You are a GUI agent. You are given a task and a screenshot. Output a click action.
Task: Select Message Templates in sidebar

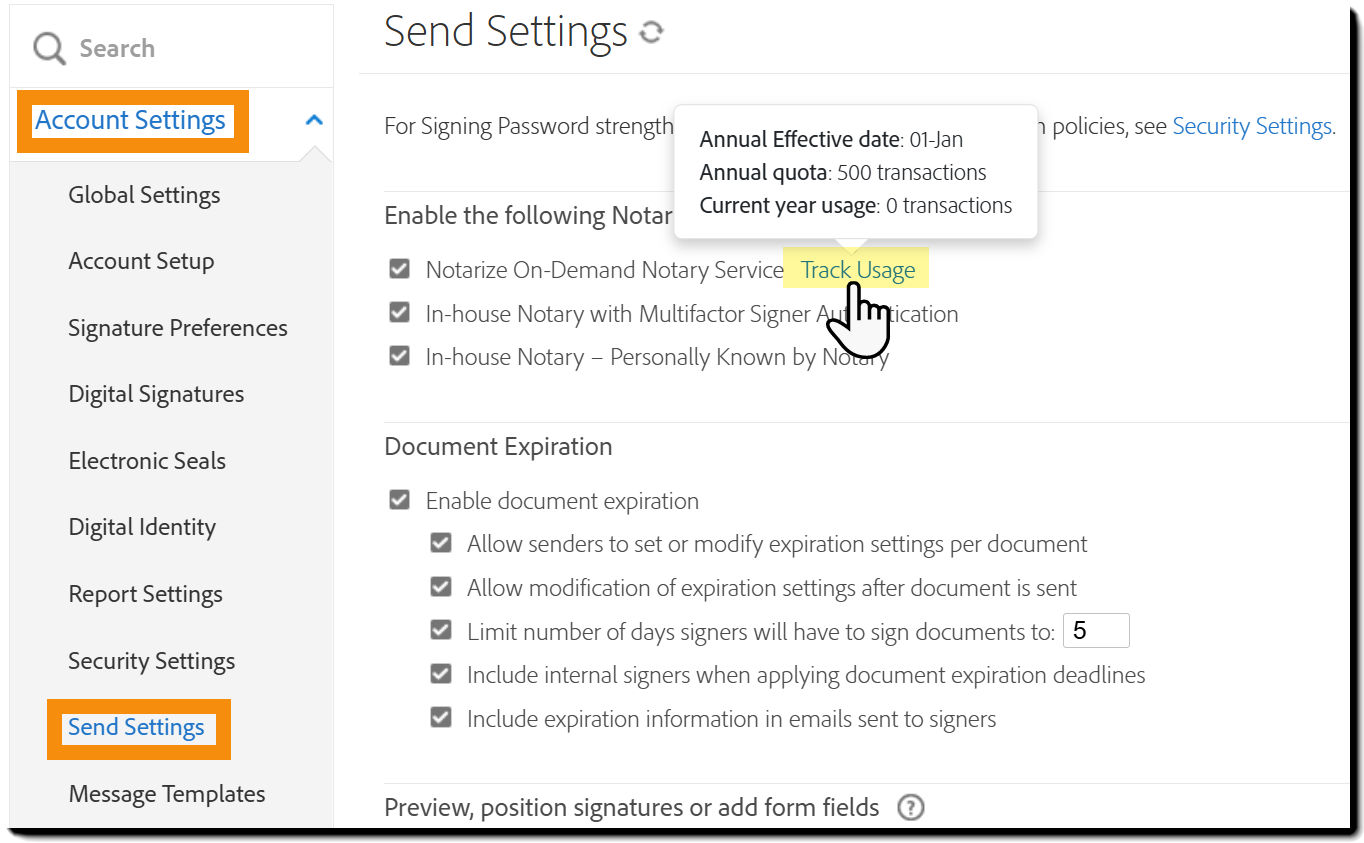point(166,794)
